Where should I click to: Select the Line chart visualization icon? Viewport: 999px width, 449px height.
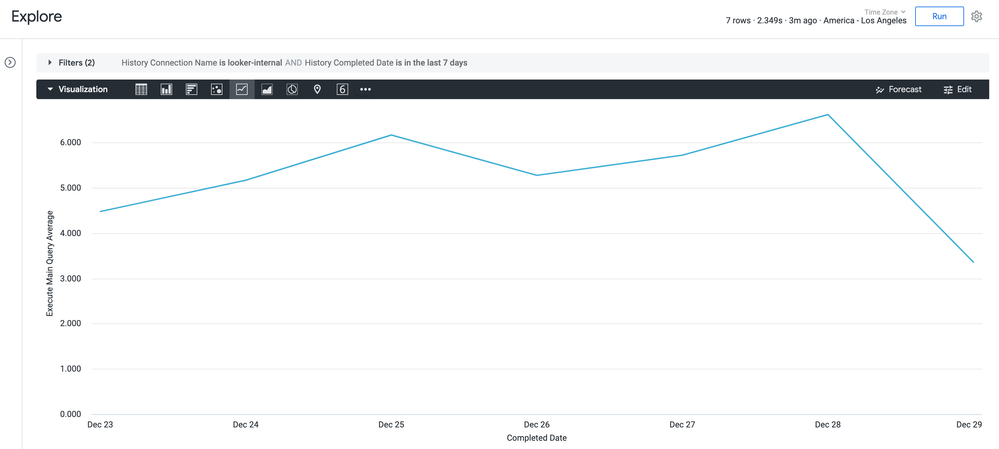pyautogui.click(x=241, y=90)
